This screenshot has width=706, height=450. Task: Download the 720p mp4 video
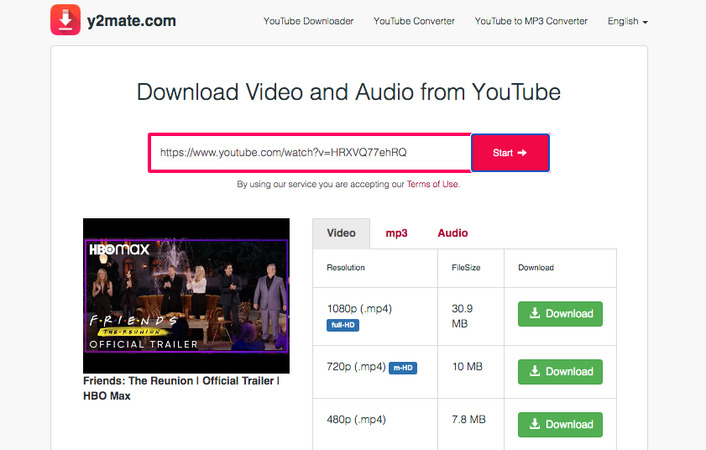[560, 372]
